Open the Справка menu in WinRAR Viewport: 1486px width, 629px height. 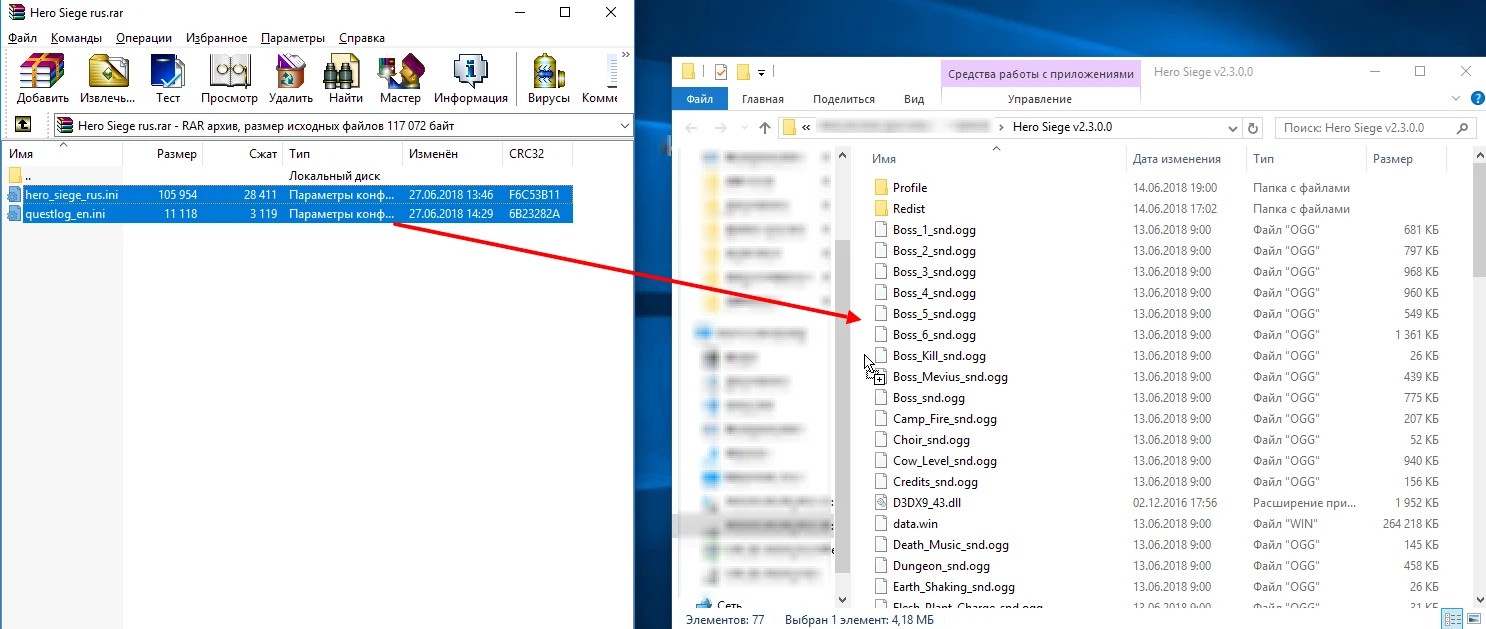click(x=362, y=38)
